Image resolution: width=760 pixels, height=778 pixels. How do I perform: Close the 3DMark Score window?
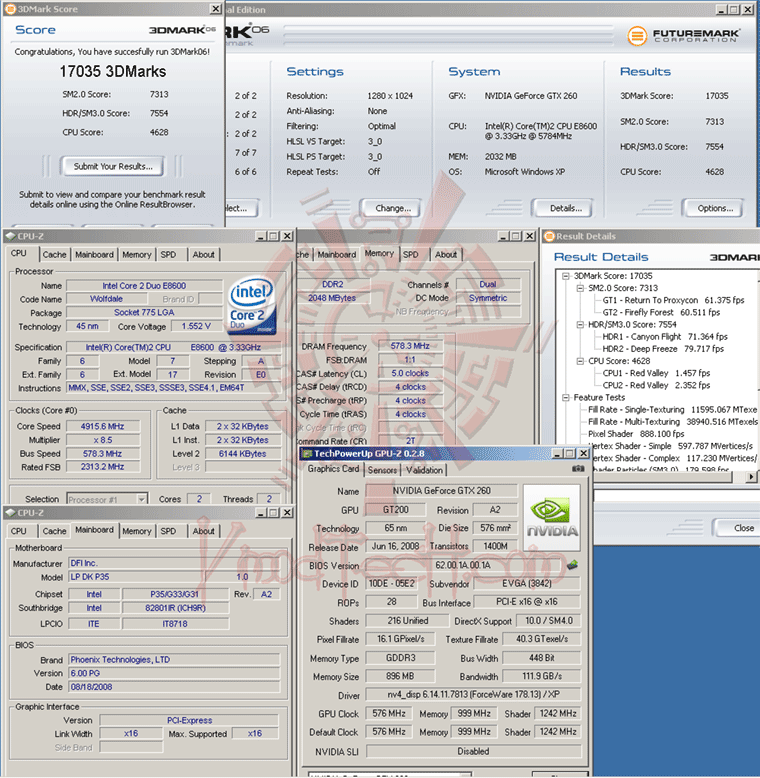click(x=215, y=9)
